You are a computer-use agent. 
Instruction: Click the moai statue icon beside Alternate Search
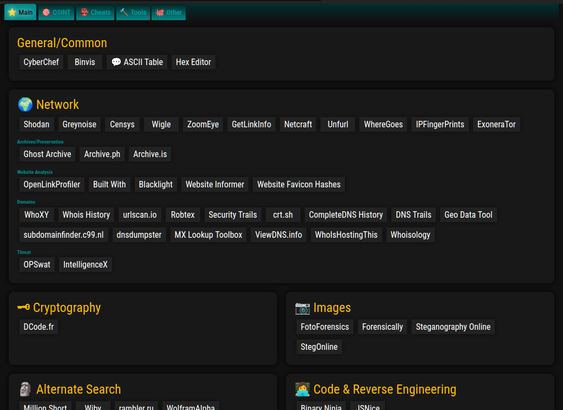[x=25, y=389]
